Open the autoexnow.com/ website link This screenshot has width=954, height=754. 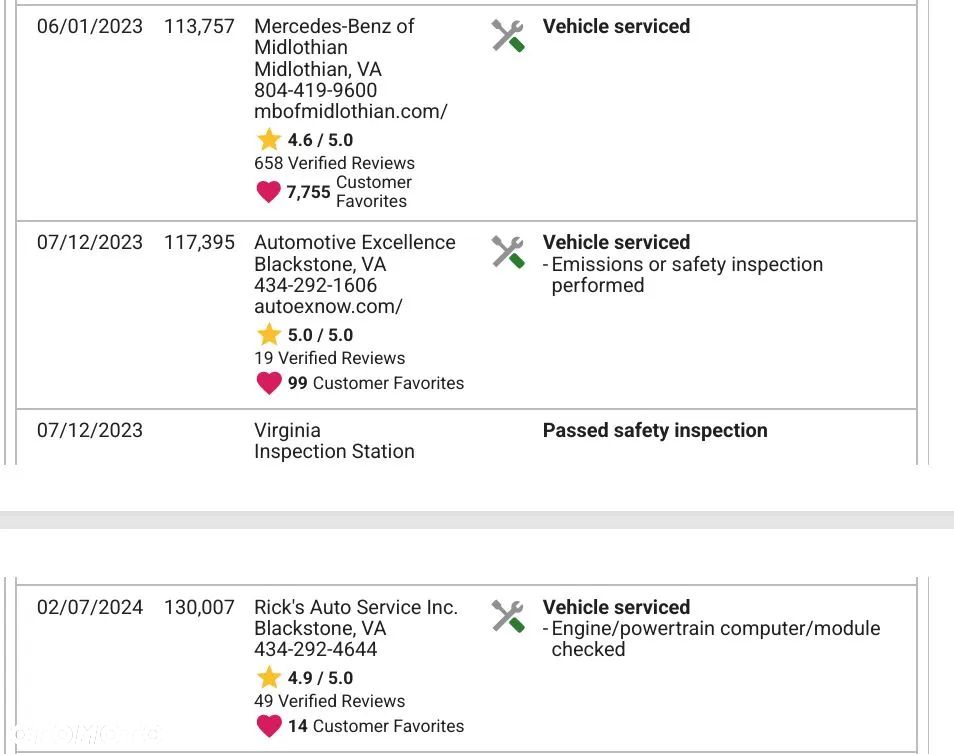click(x=328, y=307)
